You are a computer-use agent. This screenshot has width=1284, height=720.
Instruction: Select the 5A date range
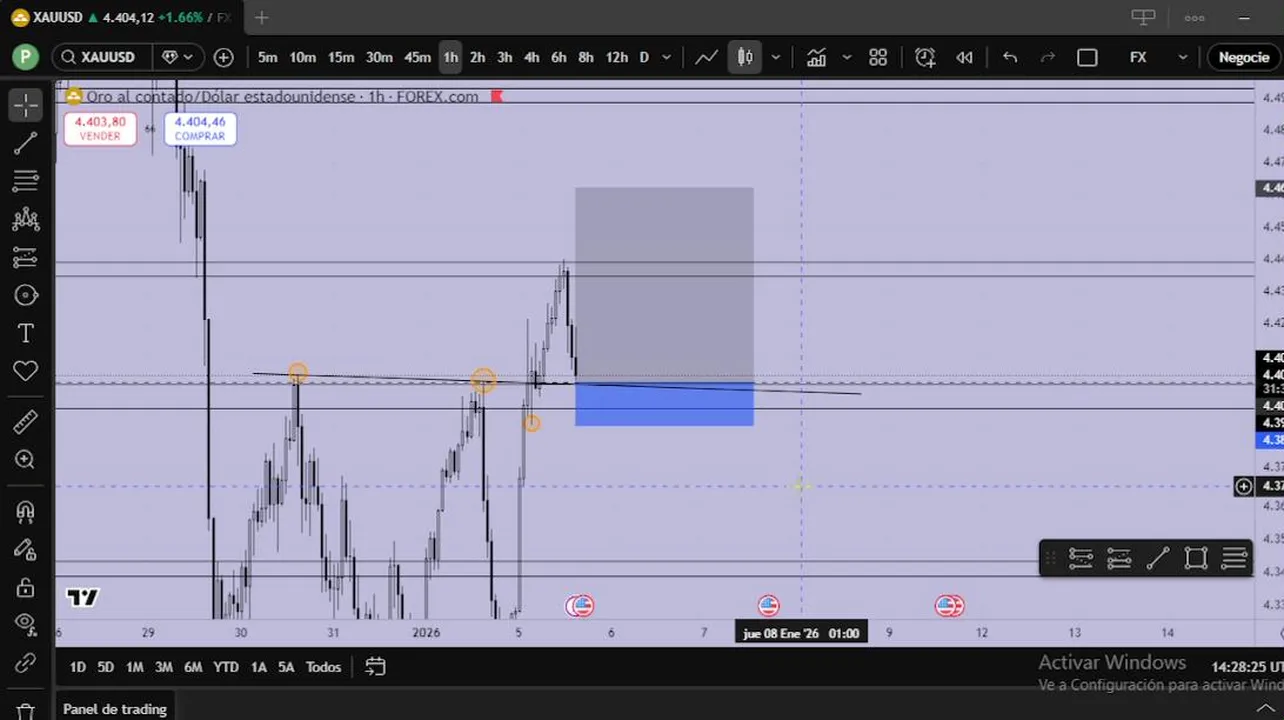click(286, 667)
